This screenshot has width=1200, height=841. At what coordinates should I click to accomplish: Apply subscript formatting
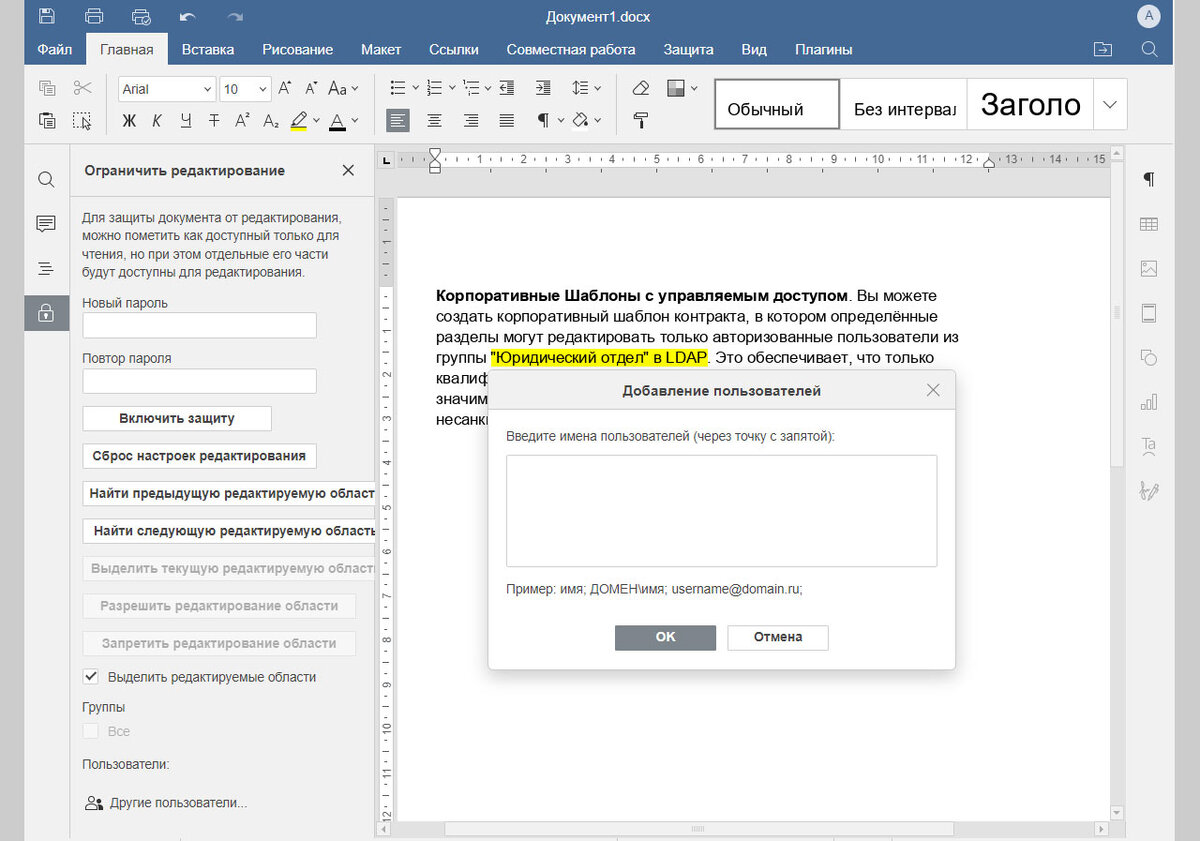(271, 121)
